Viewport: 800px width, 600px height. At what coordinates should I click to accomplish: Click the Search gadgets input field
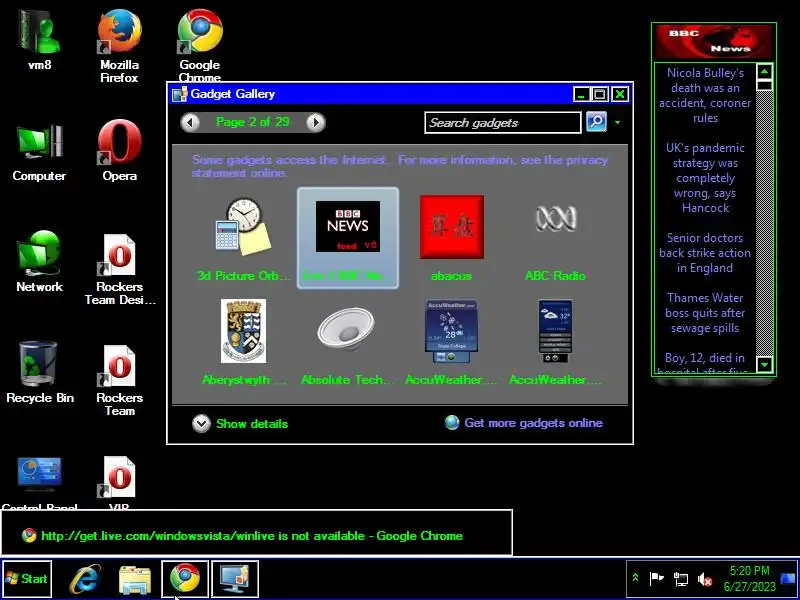(503, 122)
